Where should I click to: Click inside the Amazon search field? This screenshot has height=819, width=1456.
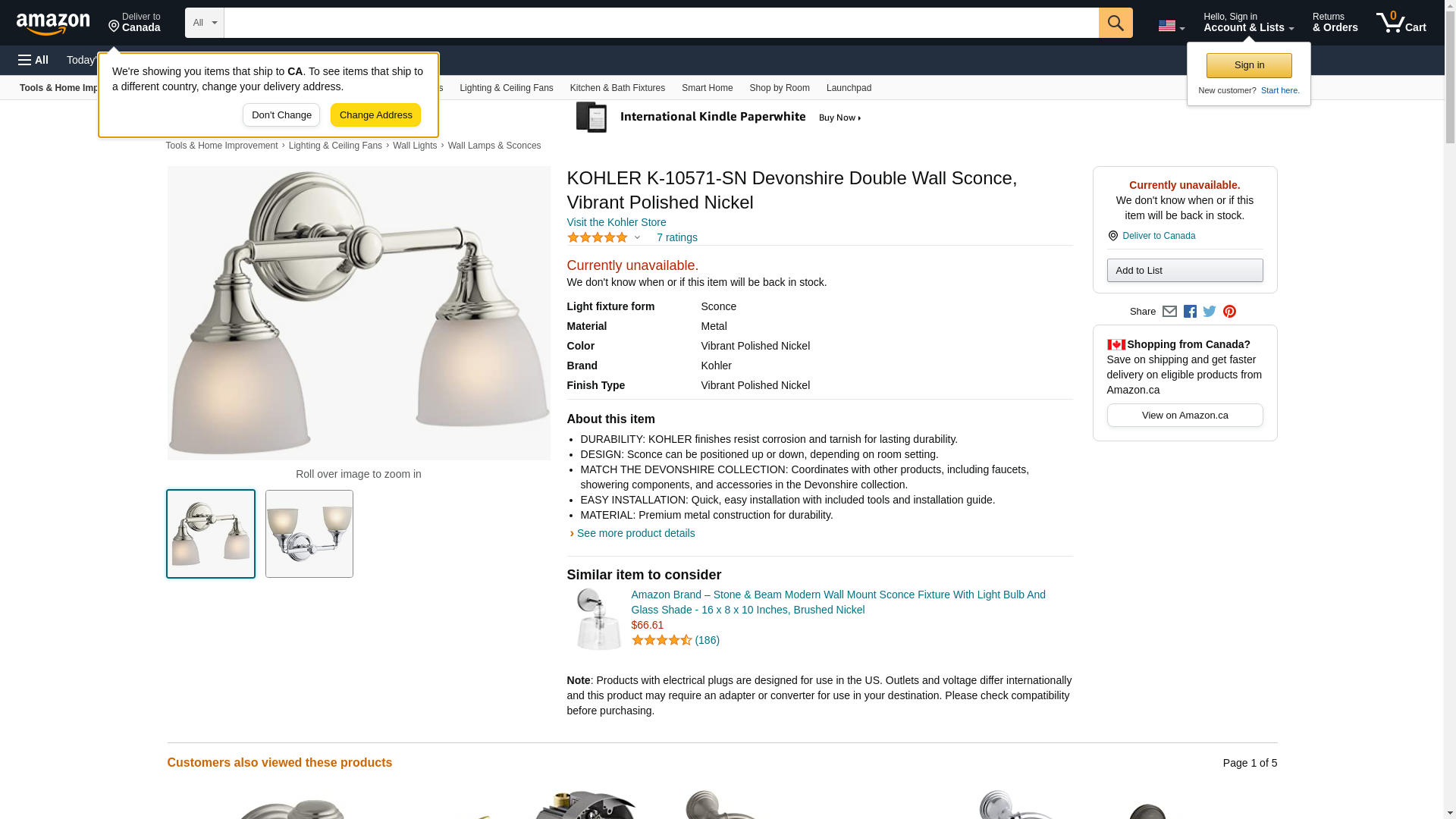point(661,23)
